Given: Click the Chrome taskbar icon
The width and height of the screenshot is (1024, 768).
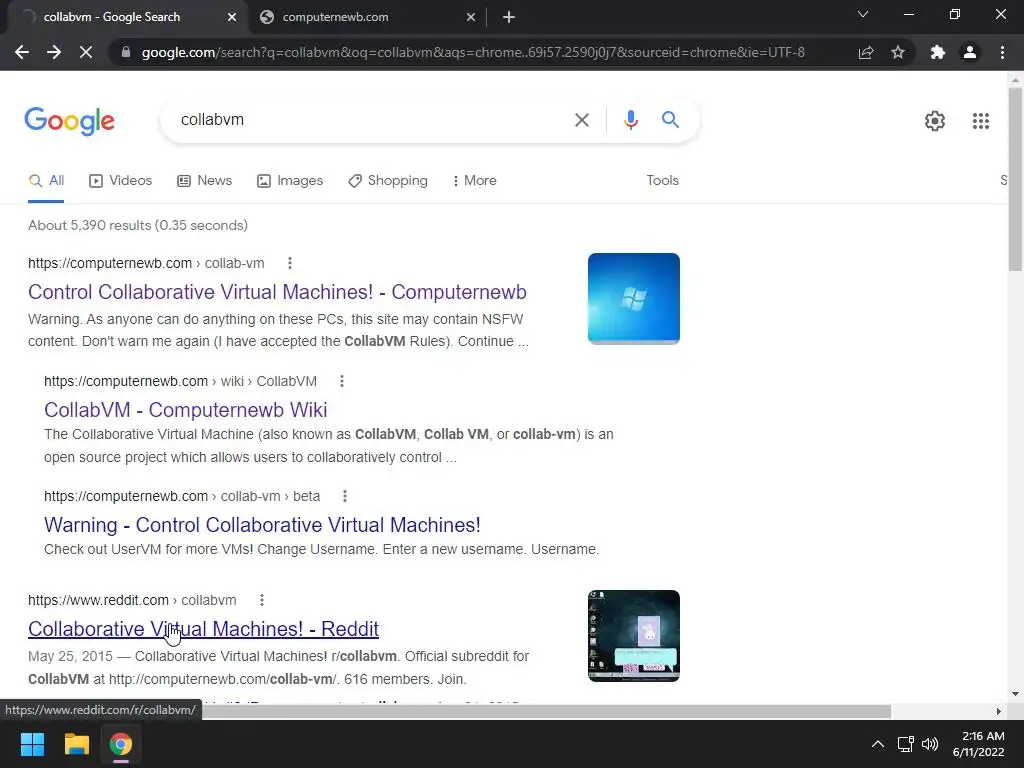Looking at the screenshot, I should tap(121, 744).
